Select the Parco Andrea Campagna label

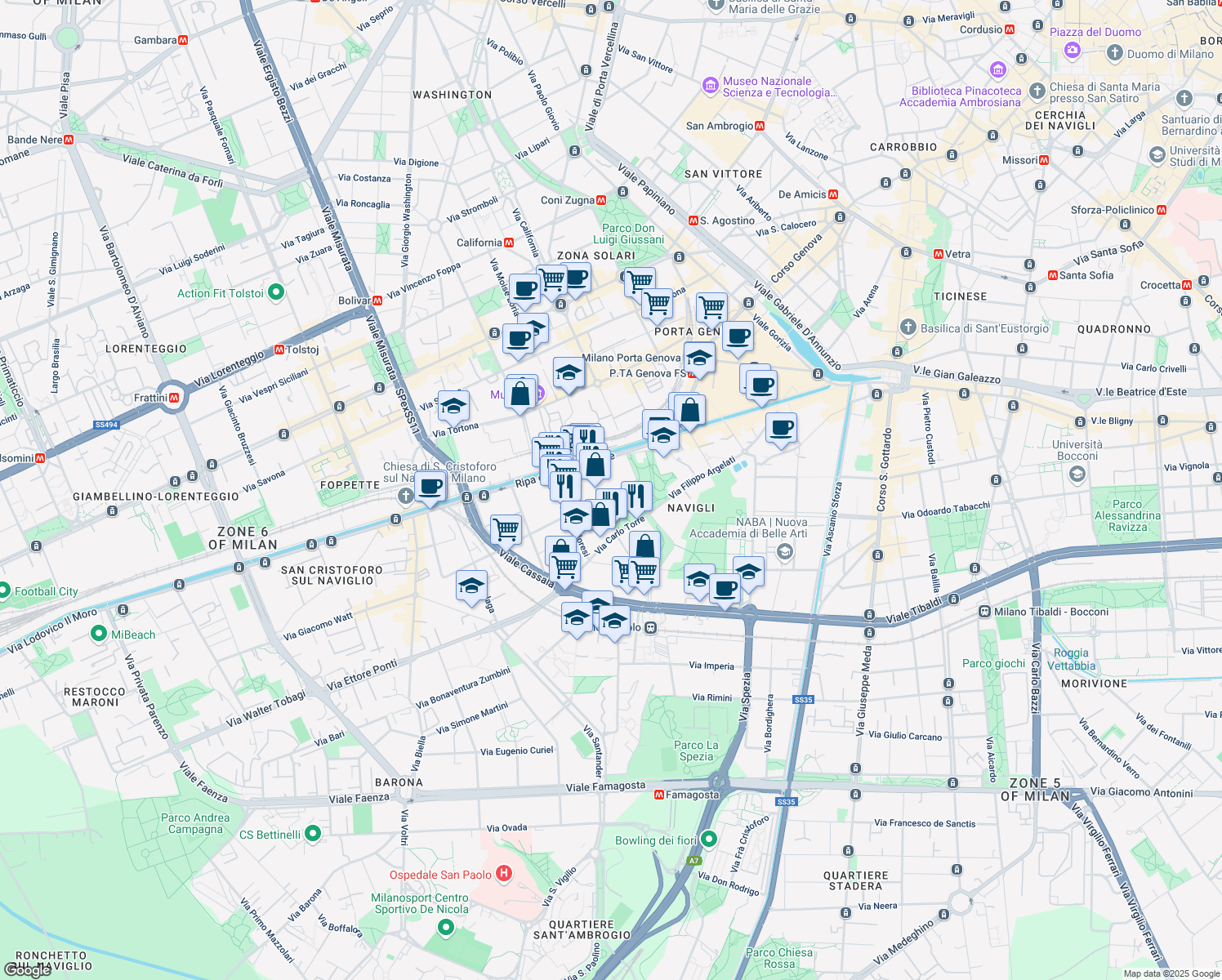(195, 823)
